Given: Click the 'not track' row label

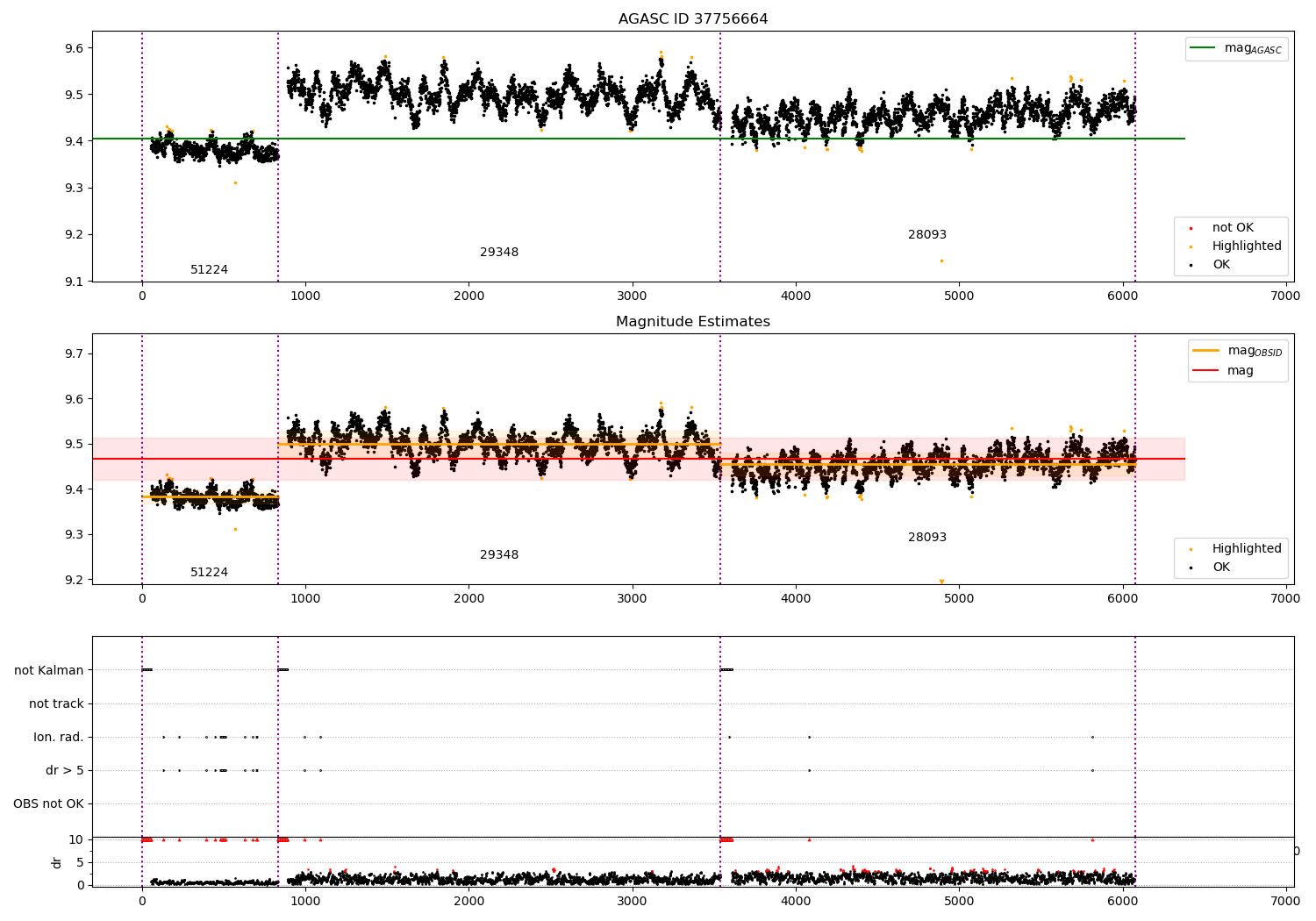Looking at the screenshot, I should [x=56, y=704].
